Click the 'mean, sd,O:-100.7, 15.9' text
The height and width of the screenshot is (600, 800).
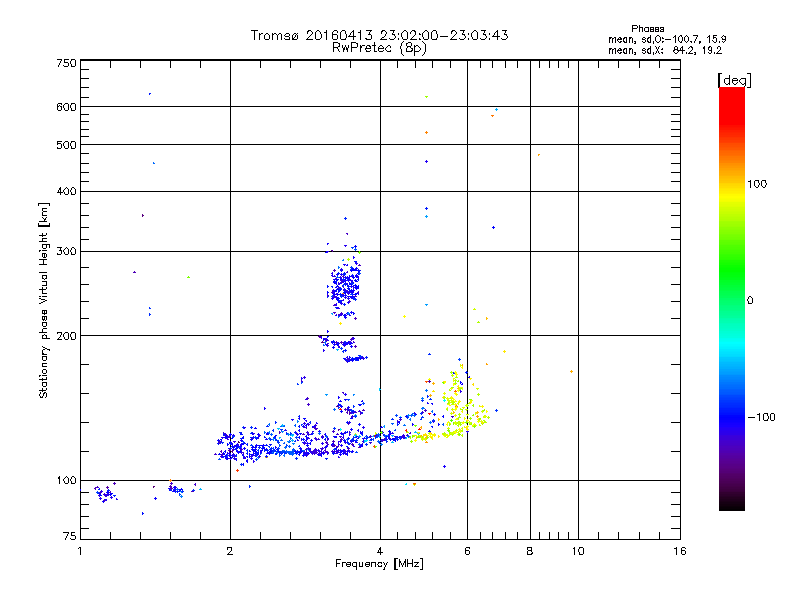click(667, 39)
